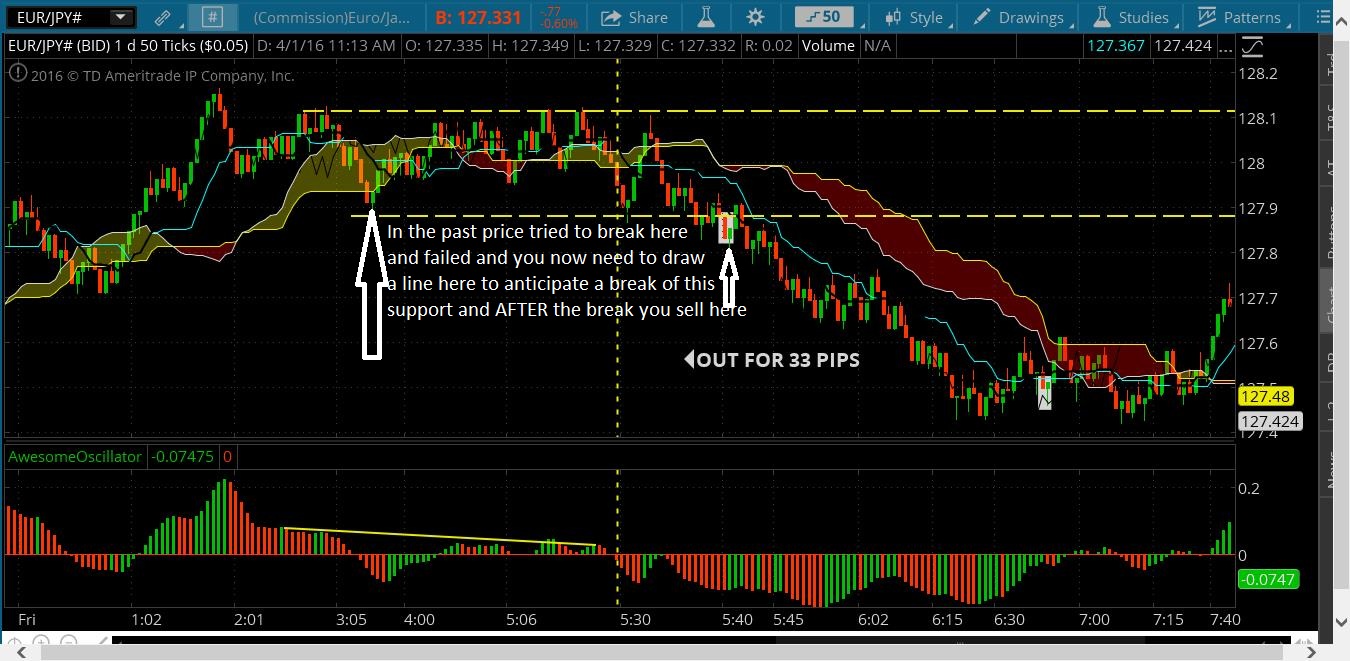Open the Studies menu

(x=1130, y=17)
